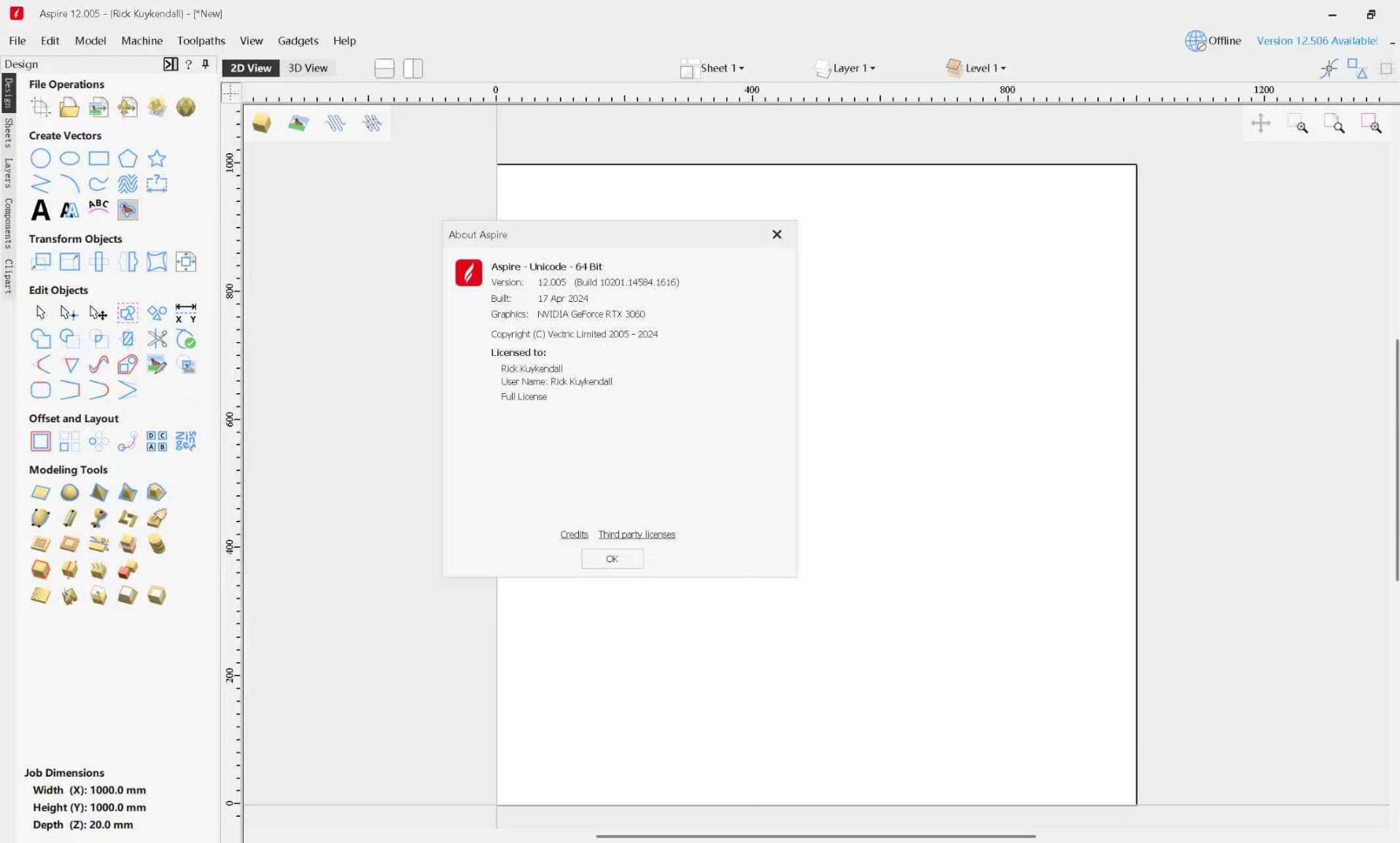Click OK in the About Aspire dialog
Image resolution: width=1400 pixels, height=843 pixels.
click(612, 559)
